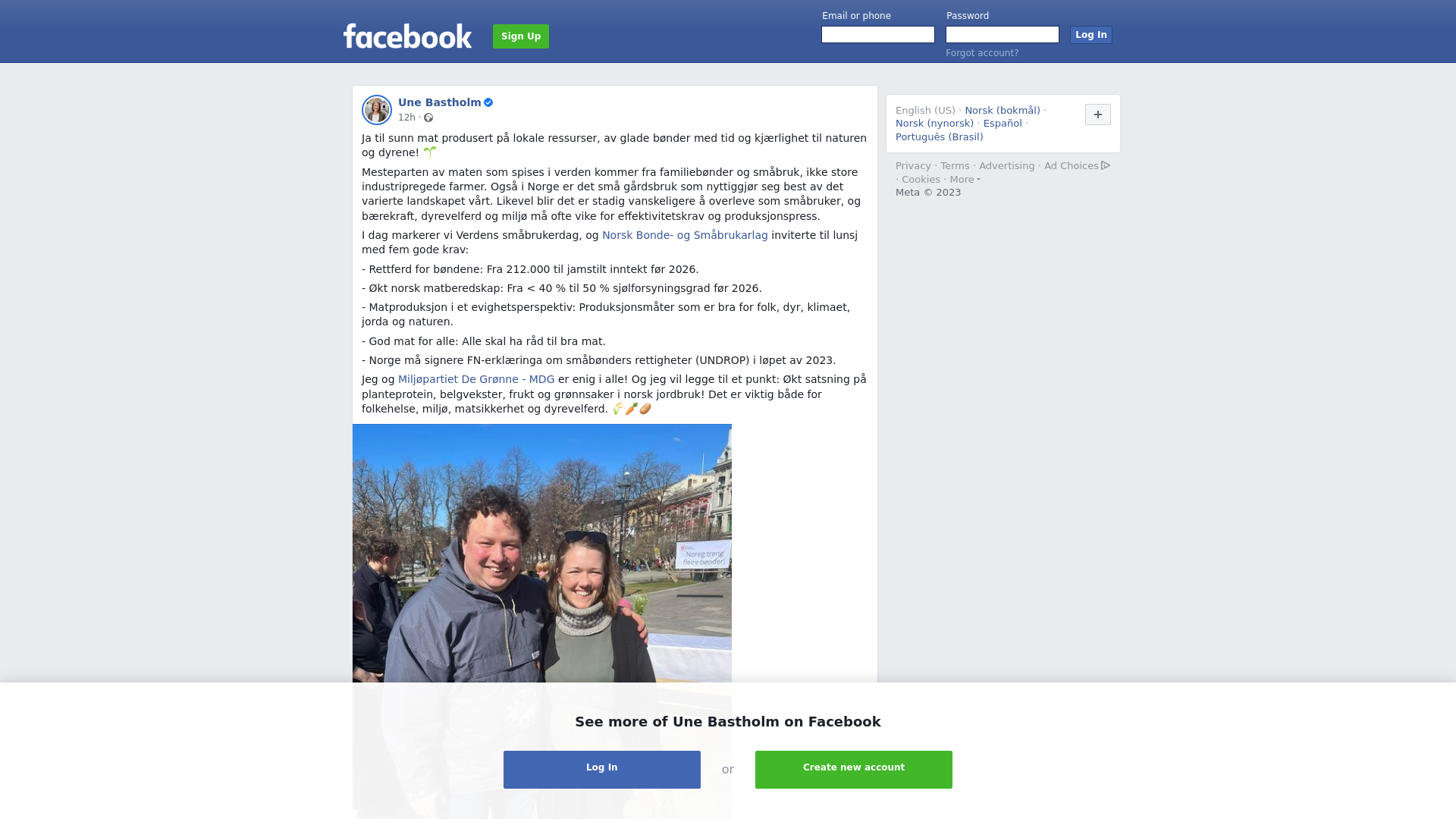Focus the Password field

point(1003,35)
